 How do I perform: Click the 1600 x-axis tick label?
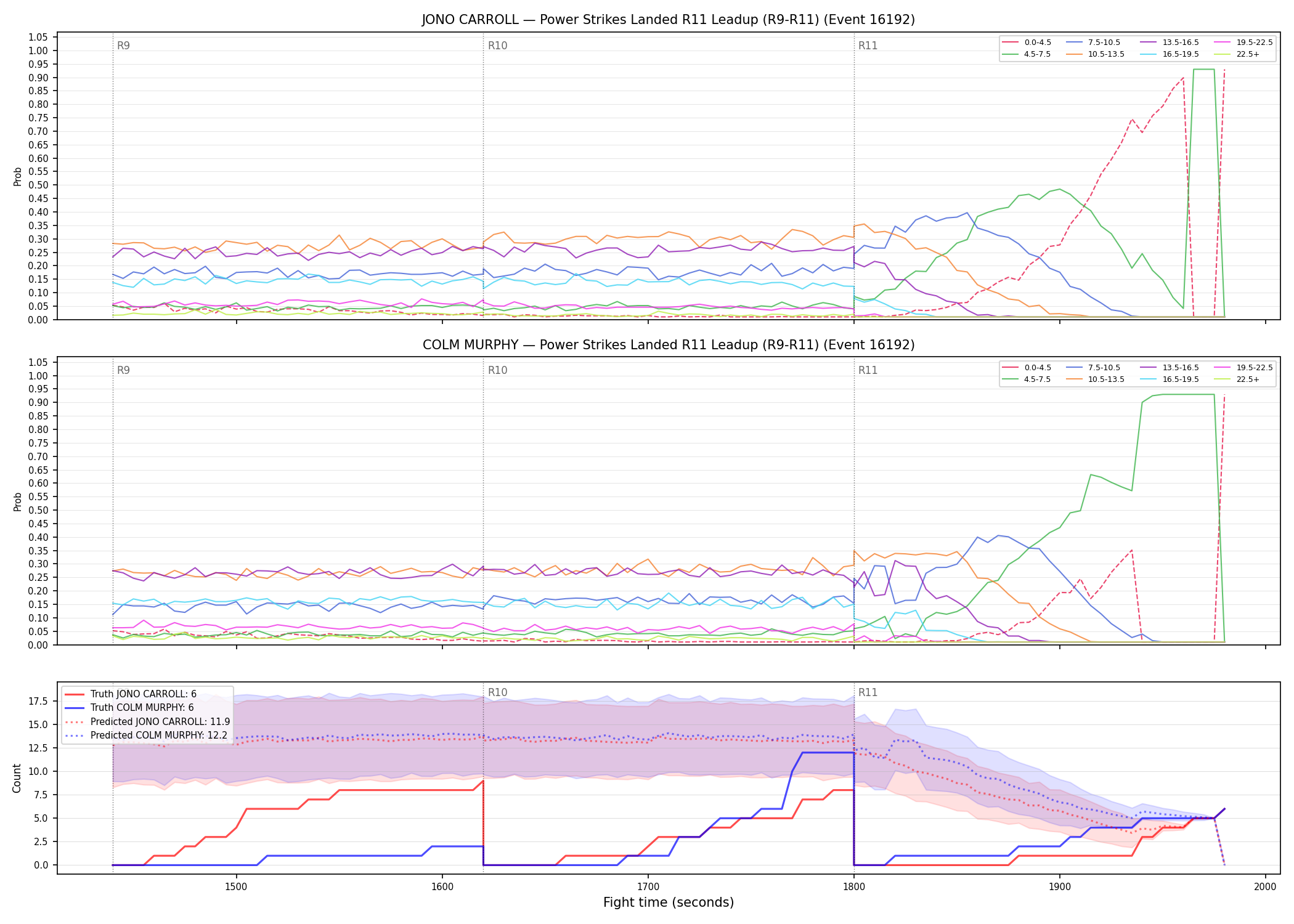(442, 886)
